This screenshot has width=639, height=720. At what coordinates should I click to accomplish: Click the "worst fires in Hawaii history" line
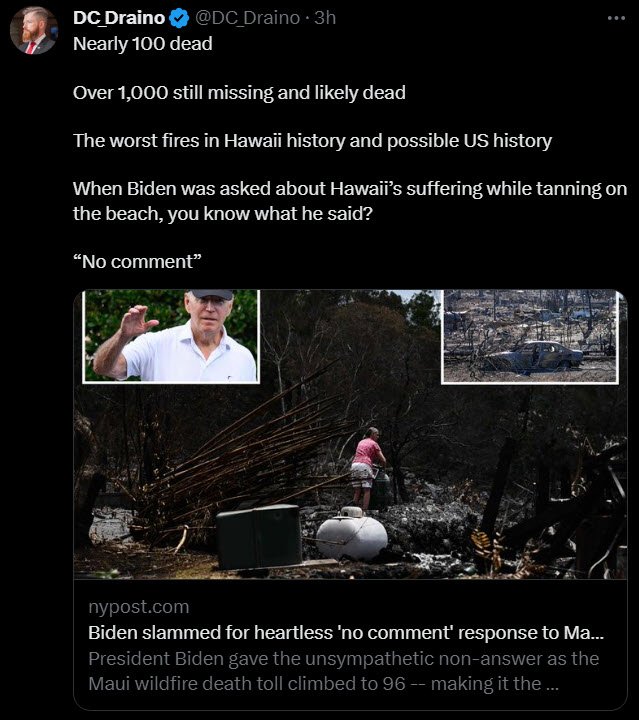(x=313, y=141)
